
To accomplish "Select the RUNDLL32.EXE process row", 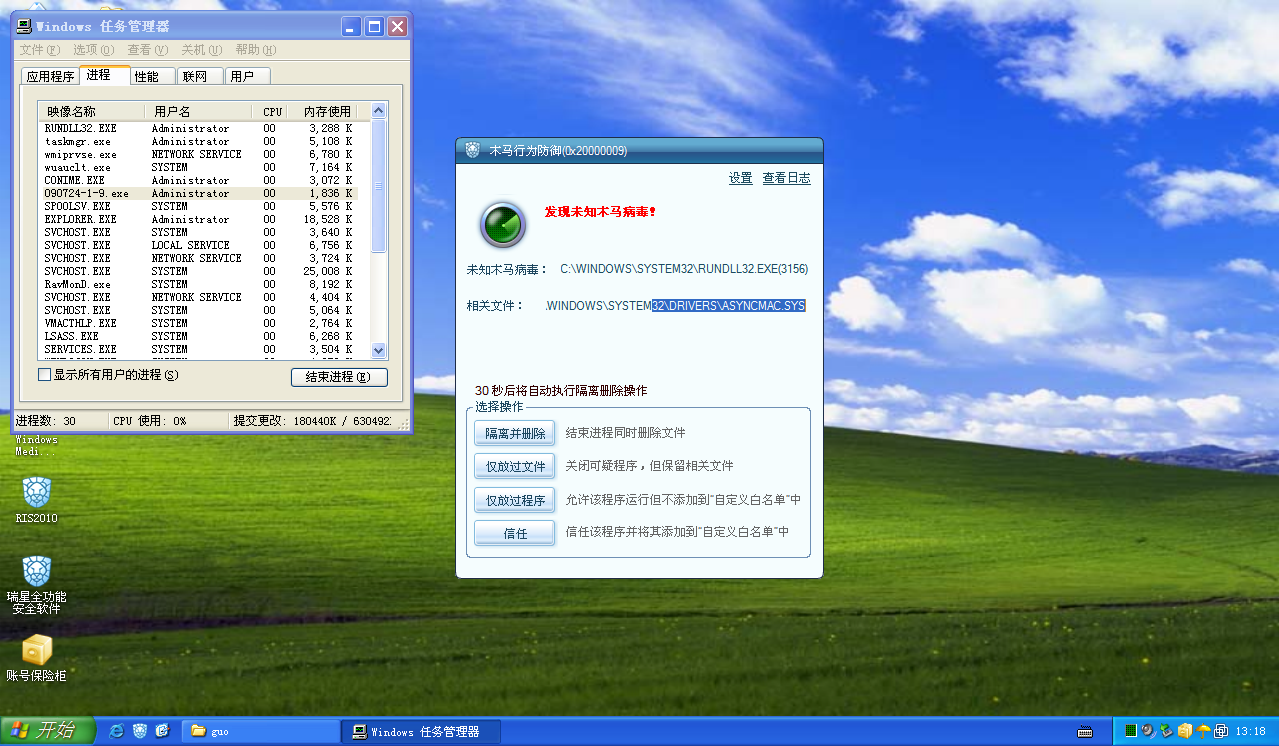I will pos(200,128).
